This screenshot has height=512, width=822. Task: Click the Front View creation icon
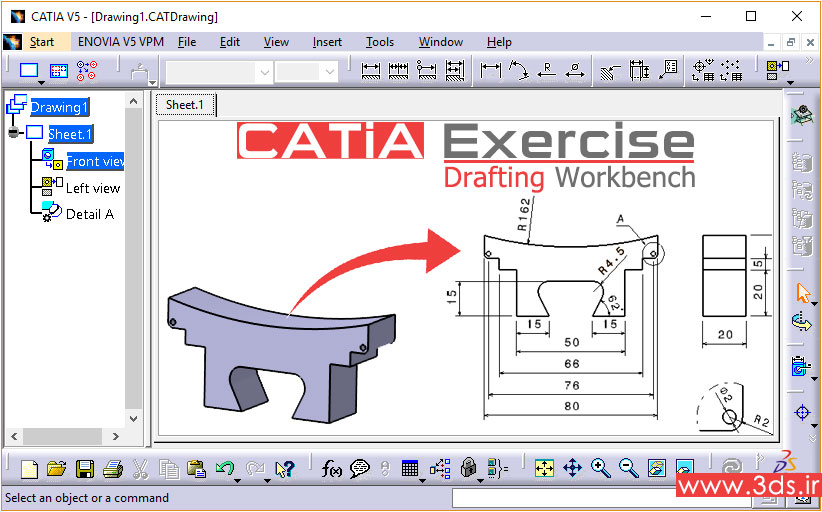(x=777, y=70)
